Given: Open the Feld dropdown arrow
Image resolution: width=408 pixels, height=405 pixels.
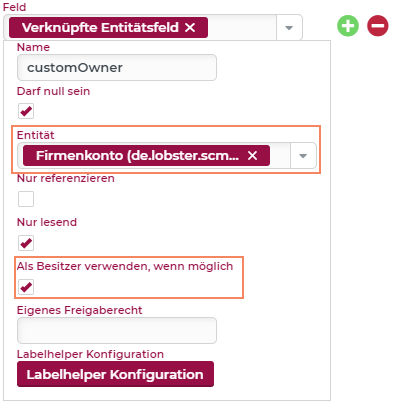Looking at the screenshot, I should click(289, 28).
